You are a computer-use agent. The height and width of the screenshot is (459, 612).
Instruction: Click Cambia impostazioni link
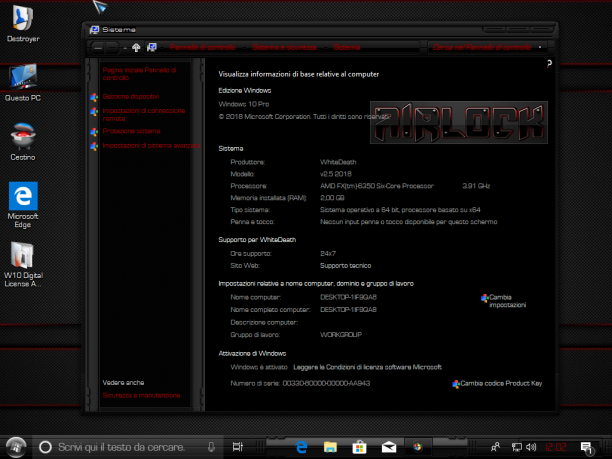click(x=507, y=301)
